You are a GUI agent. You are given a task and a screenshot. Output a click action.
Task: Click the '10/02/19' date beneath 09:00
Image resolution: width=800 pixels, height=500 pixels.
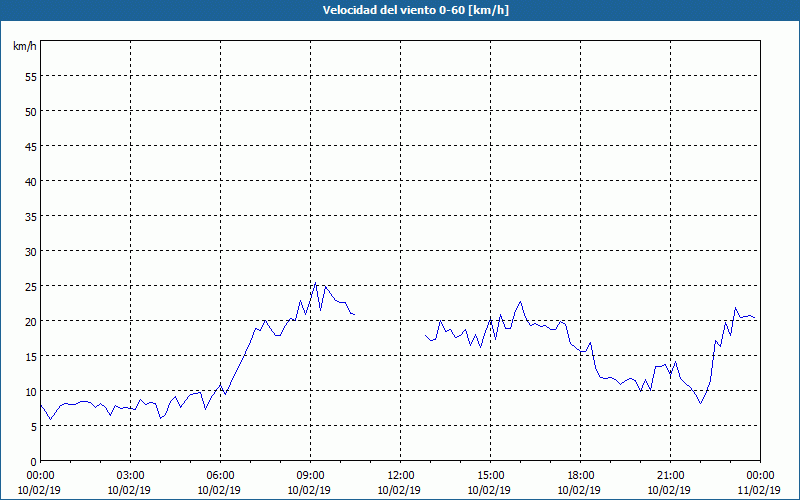pyautogui.click(x=309, y=490)
